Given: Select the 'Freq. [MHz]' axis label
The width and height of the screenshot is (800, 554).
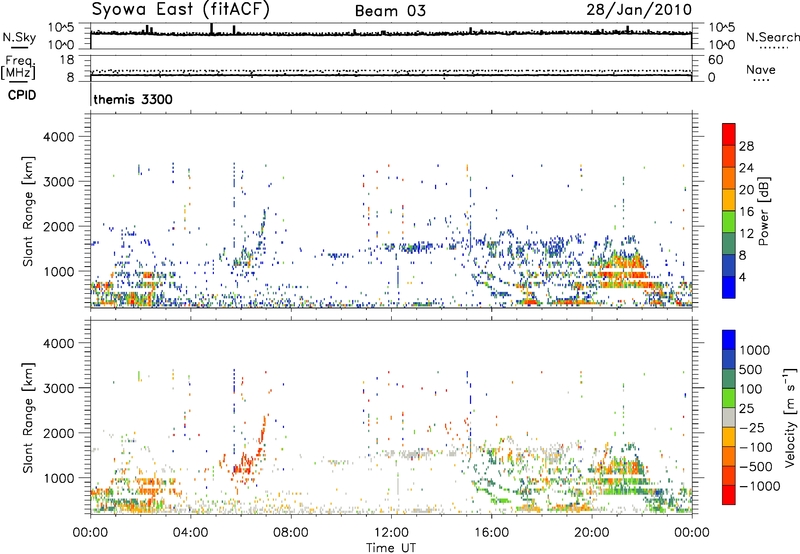Looking at the screenshot, I should (18, 67).
